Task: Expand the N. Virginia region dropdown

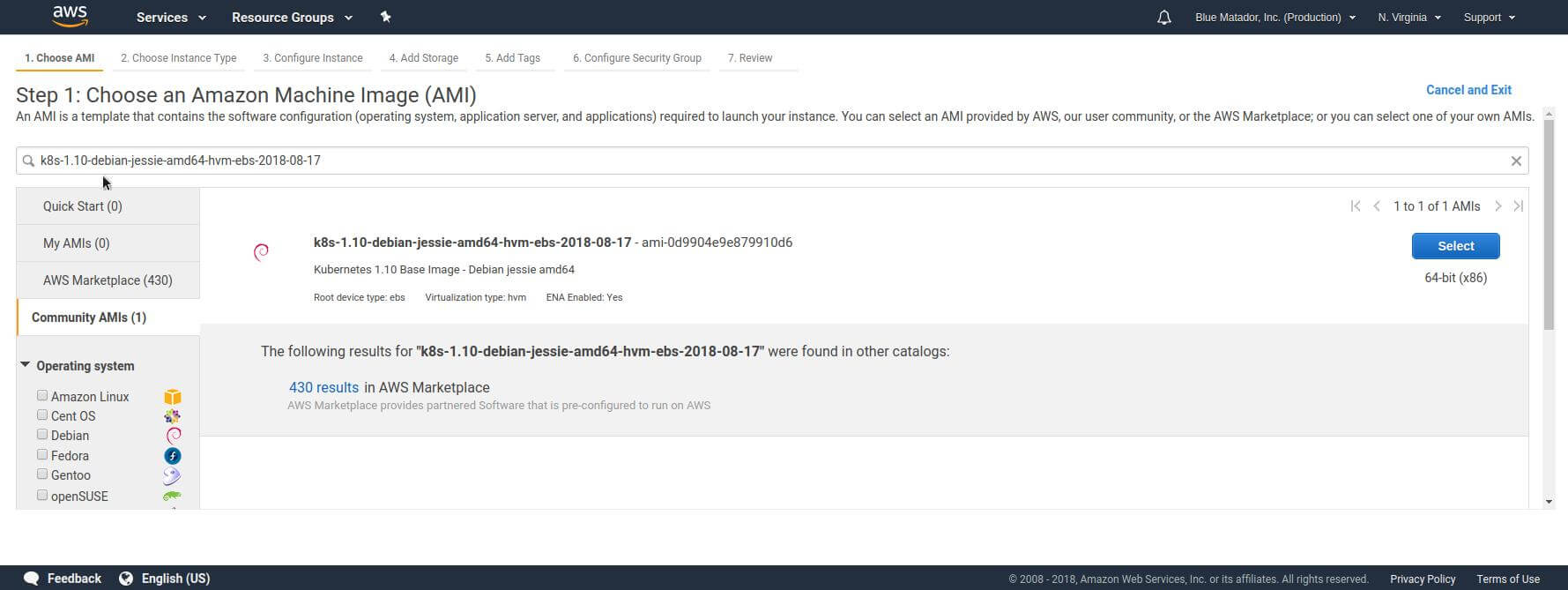Action: (x=1409, y=18)
